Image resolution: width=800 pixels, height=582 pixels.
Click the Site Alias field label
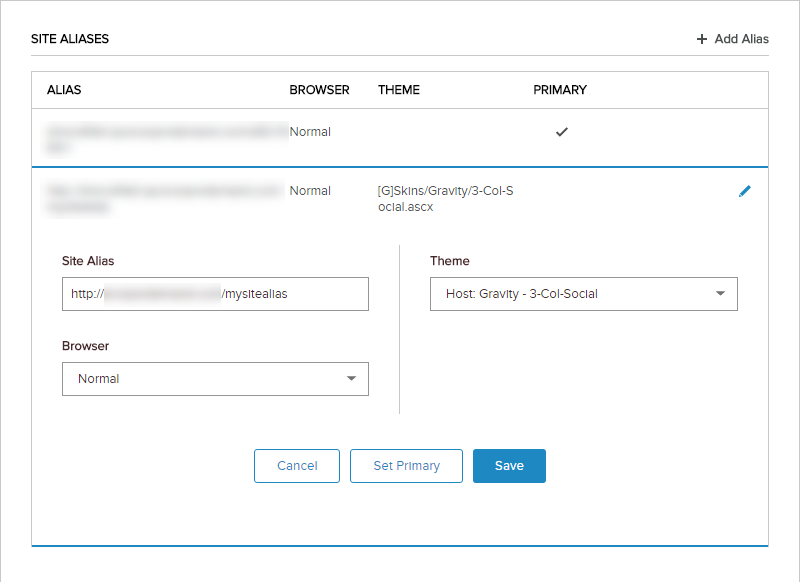88,261
